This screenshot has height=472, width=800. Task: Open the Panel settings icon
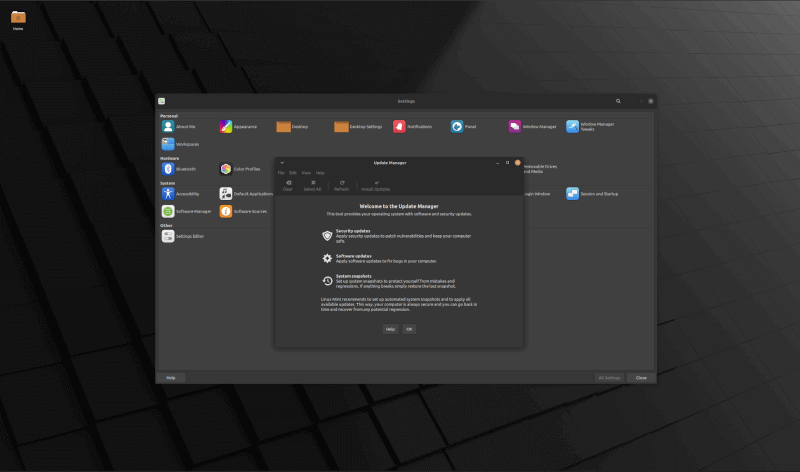click(463, 127)
